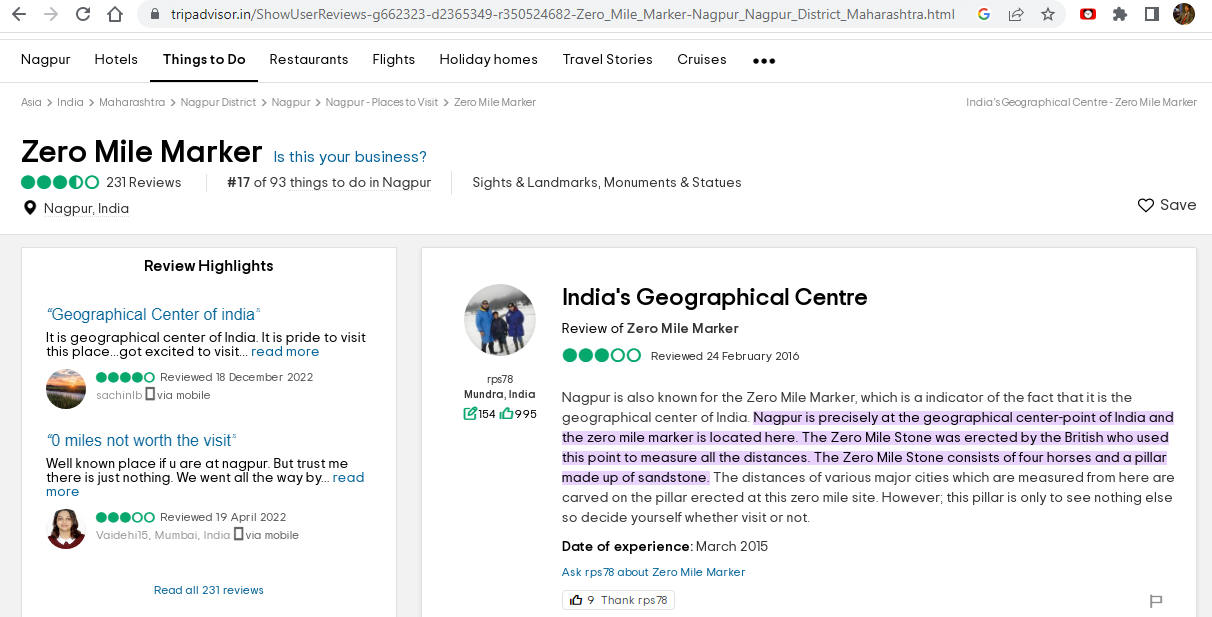Click the mobile icon on Vaidehi15's review
1212x617 pixels.
tap(239, 535)
